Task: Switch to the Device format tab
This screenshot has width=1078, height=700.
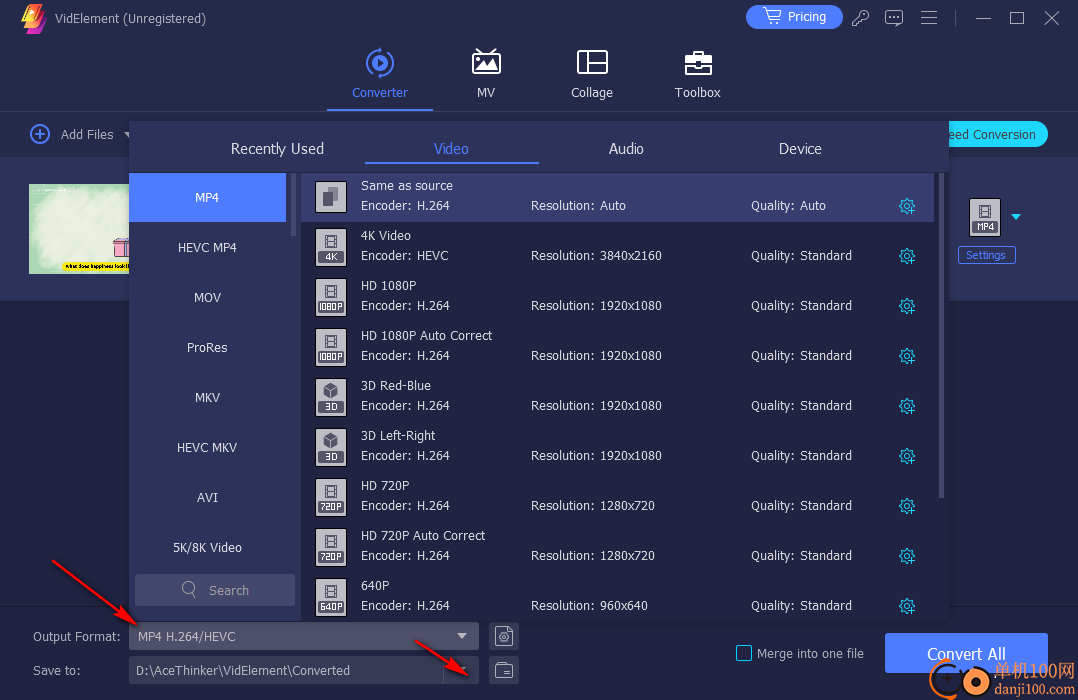Action: tap(800, 149)
